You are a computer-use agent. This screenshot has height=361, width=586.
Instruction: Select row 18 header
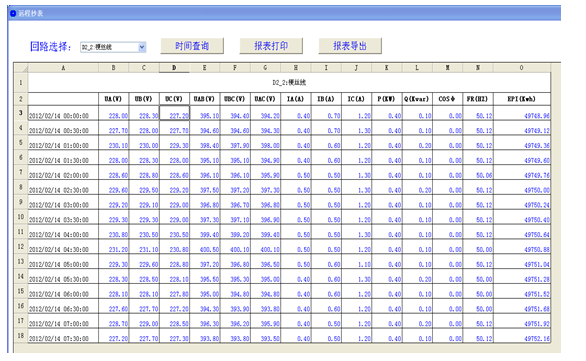point(21,336)
